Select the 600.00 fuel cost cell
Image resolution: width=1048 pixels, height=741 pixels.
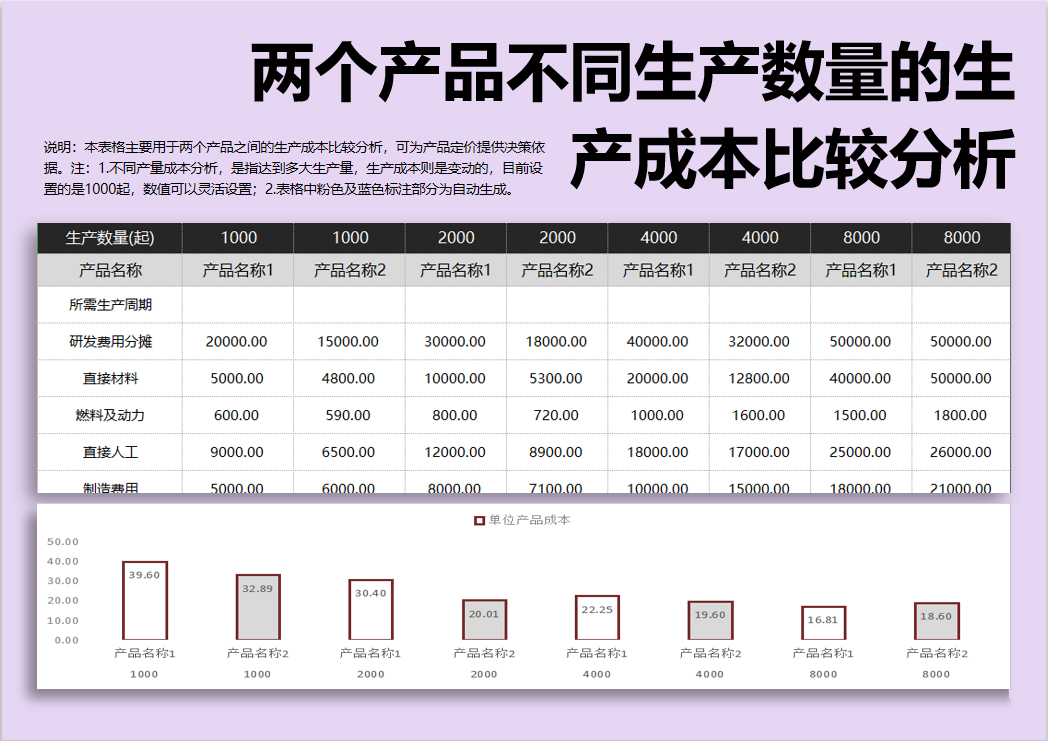coord(237,415)
